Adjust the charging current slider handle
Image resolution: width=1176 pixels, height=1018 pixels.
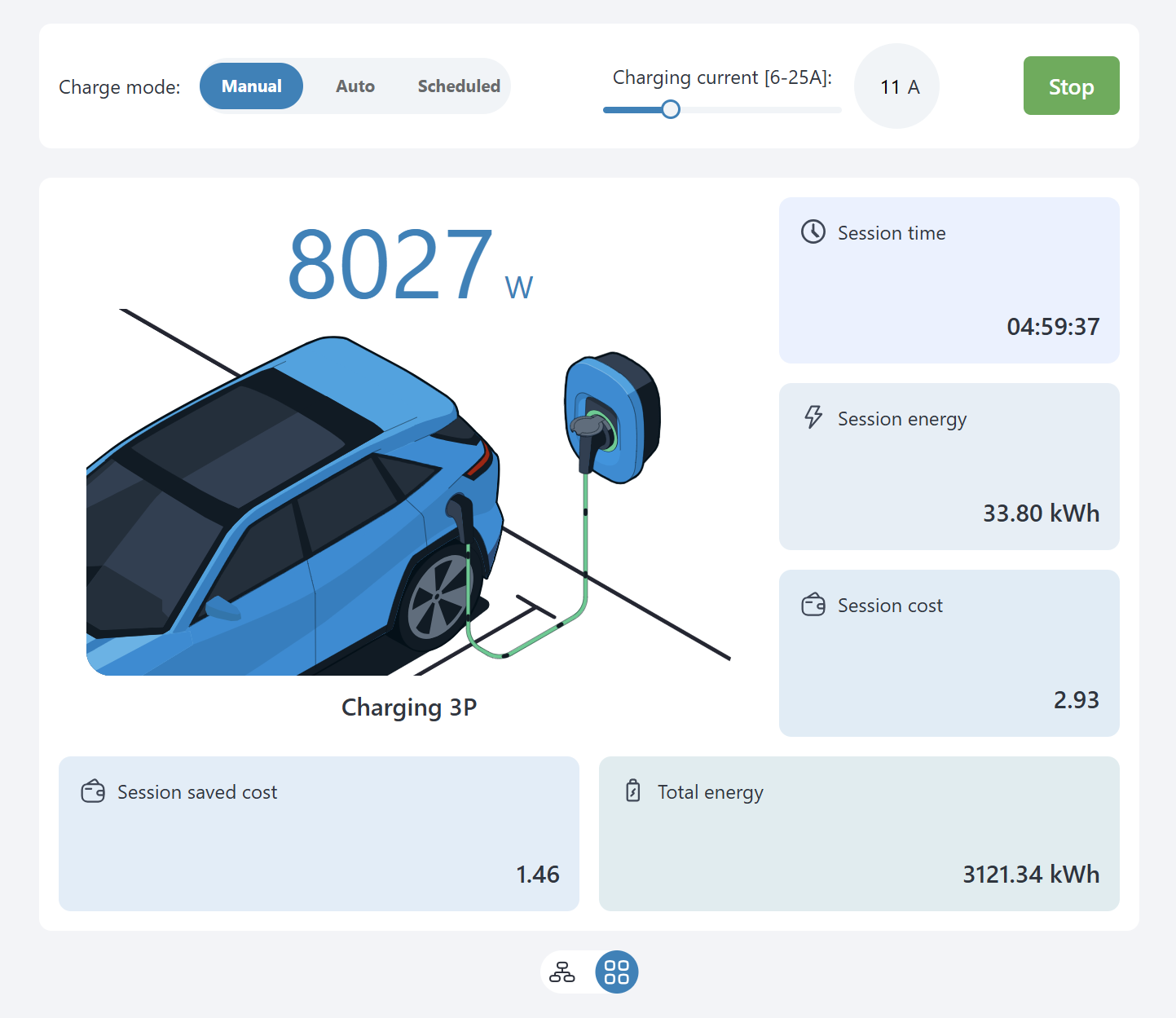pos(671,109)
